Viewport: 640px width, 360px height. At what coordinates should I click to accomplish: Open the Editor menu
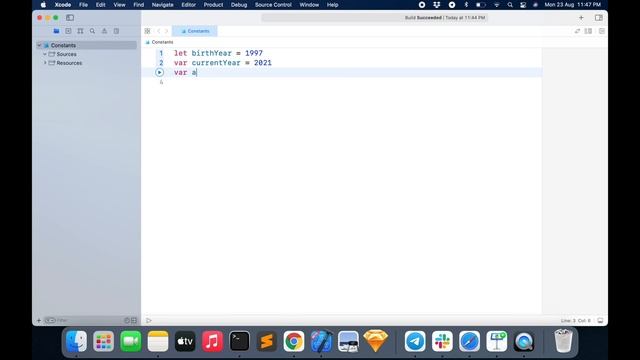coord(189,5)
